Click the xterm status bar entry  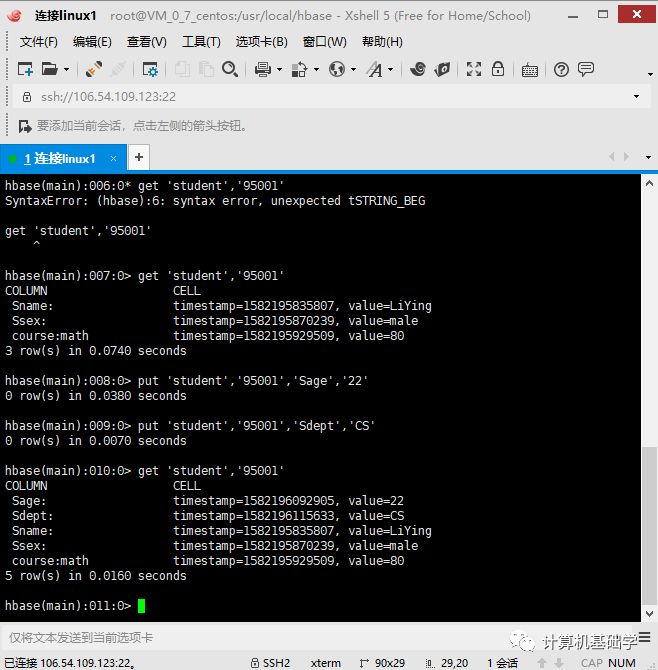click(x=326, y=663)
